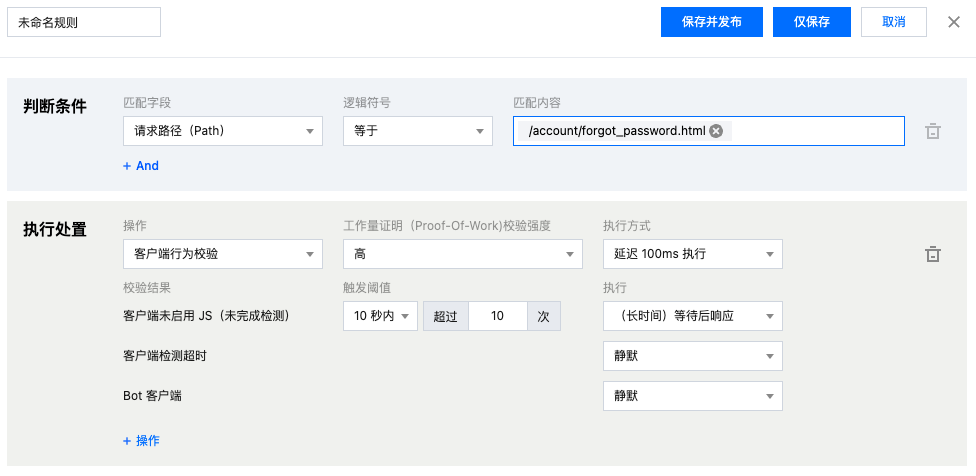The height and width of the screenshot is (476, 976).
Task: Add an action with + 操作
Action: 141,441
